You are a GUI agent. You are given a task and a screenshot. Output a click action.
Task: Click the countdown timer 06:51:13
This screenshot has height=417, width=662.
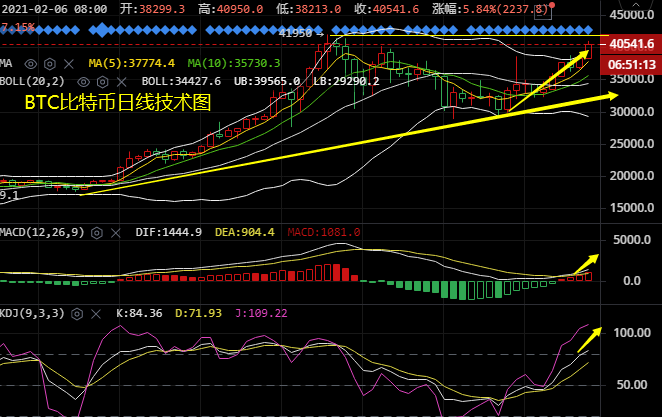pos(631,63)
